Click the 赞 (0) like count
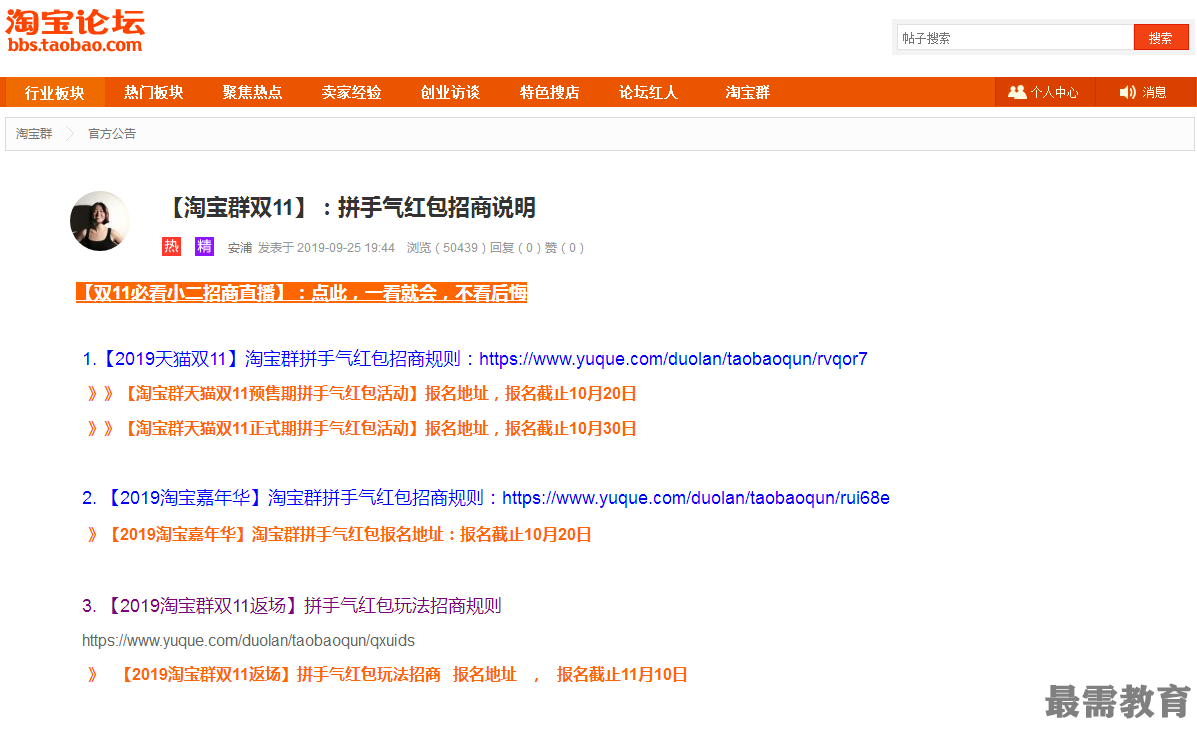1197x741 pixels. (564, 248)
